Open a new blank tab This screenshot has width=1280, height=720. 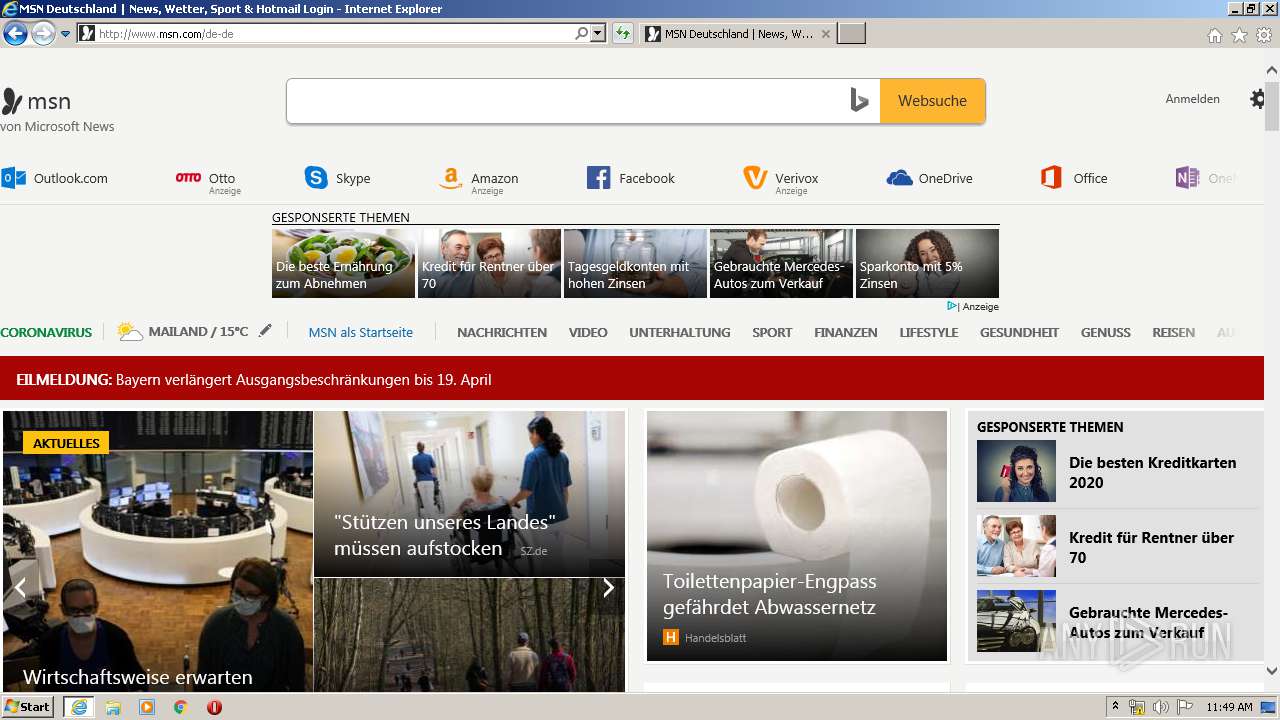click(x=851, y=34)
